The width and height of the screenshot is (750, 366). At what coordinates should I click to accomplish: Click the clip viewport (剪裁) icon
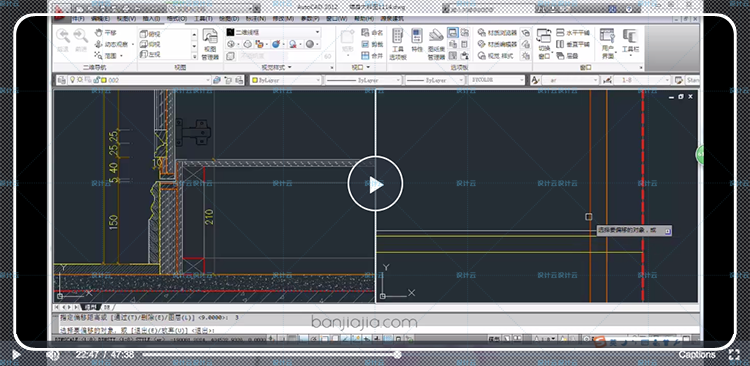[372, 44]
